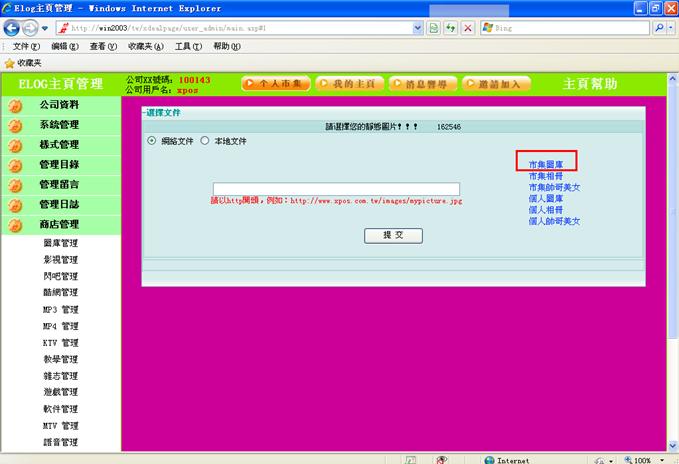Select the 網路文件 radio button
679x464 pixels.
pos(152,141)
